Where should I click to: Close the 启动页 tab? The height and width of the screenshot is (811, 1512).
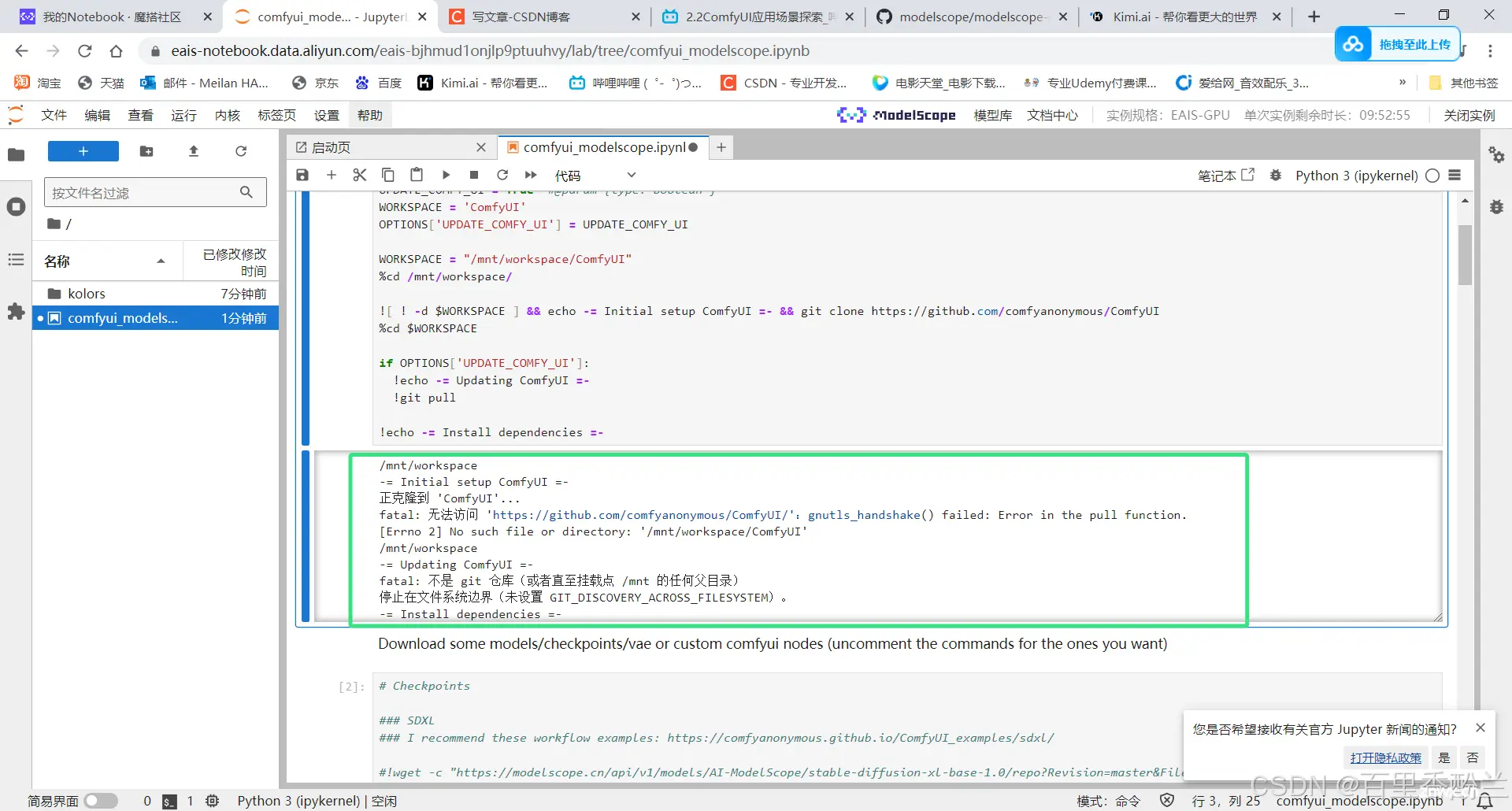pyautogui.click(x=481, y=147)
